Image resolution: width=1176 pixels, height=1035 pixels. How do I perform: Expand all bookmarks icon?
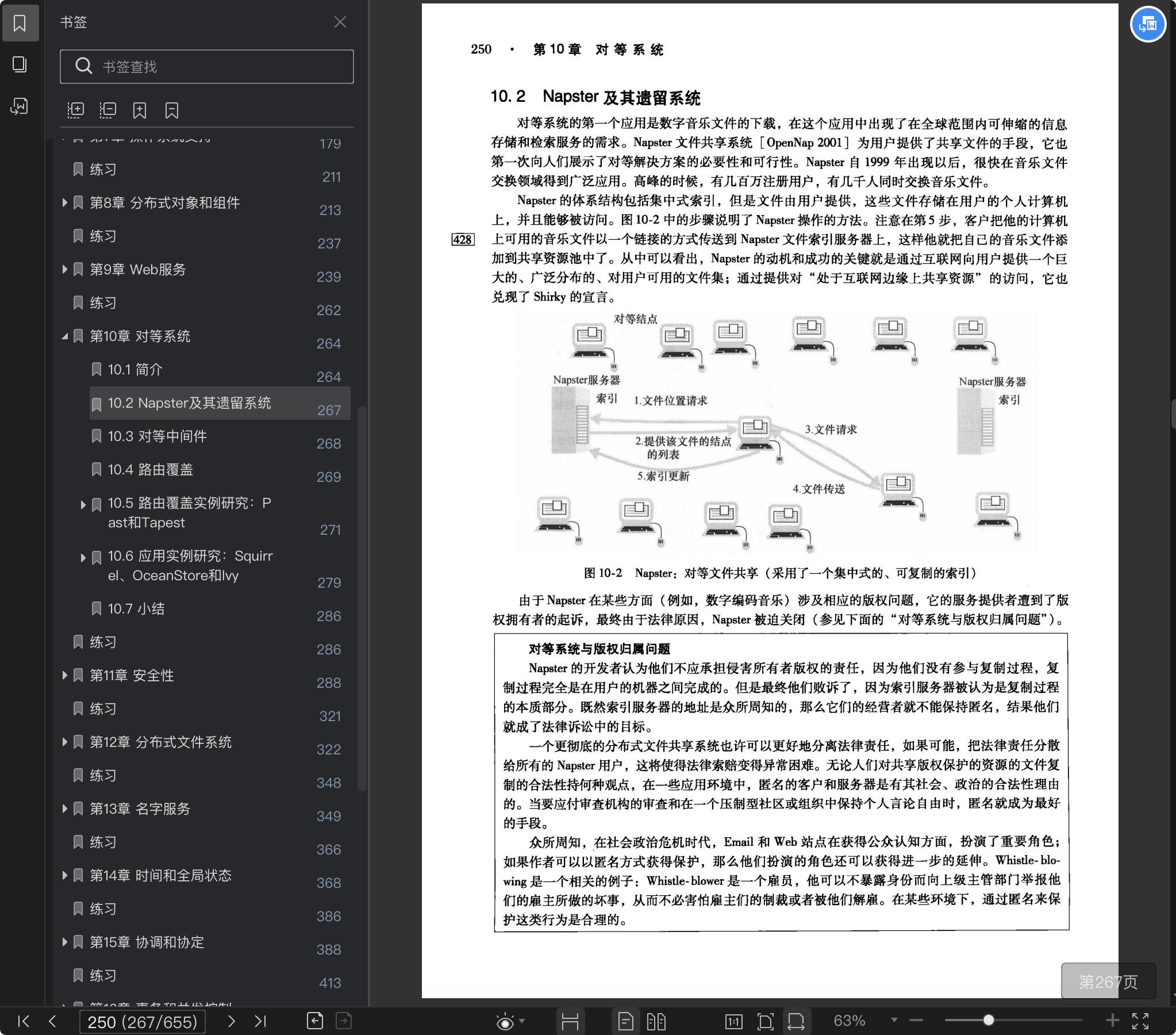coord(75,110)
